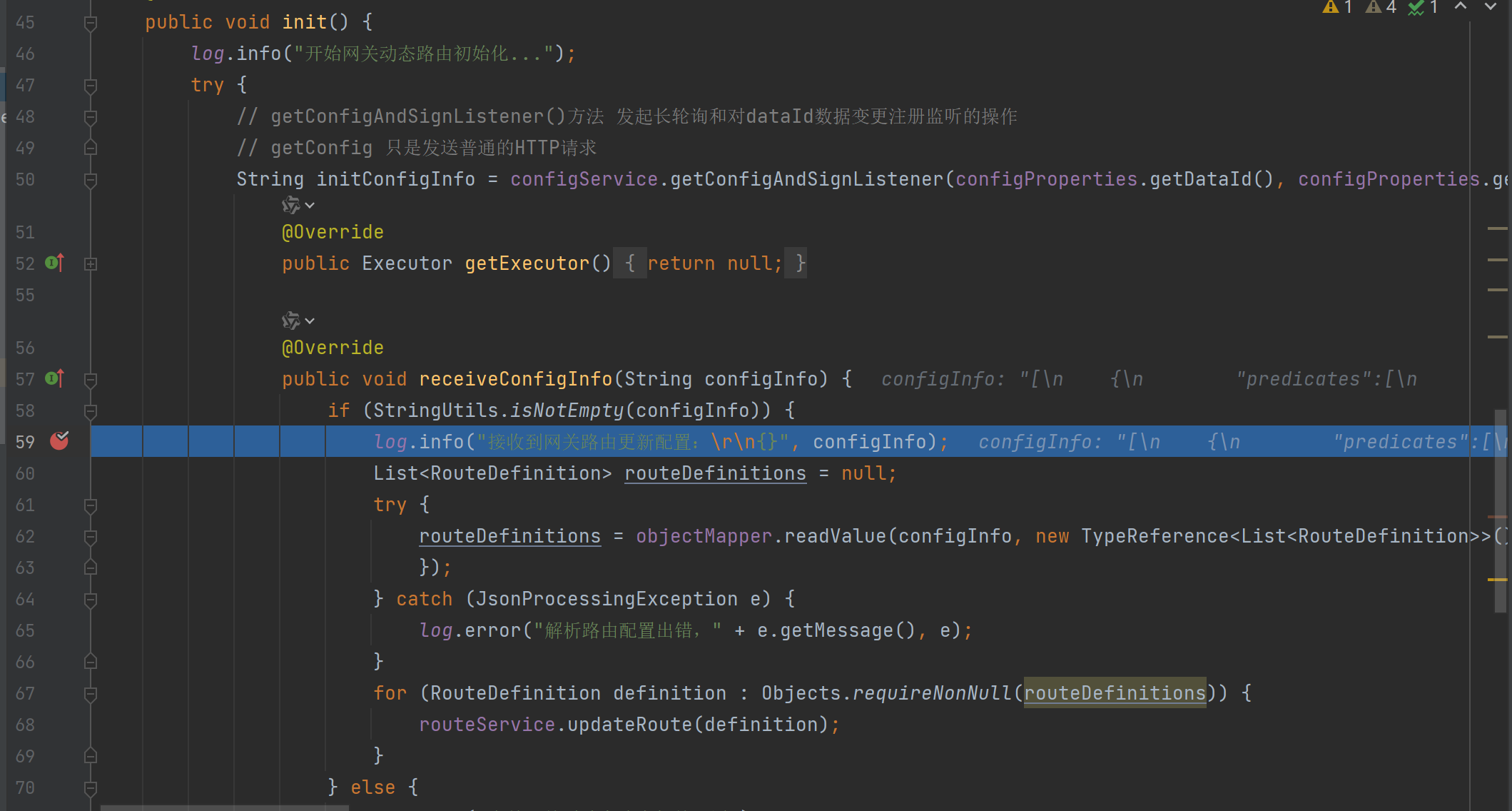Viewport: 1512px width, 811px height.
Task: Collapse the for loop at line 67
Action: (x=91, y=694)
